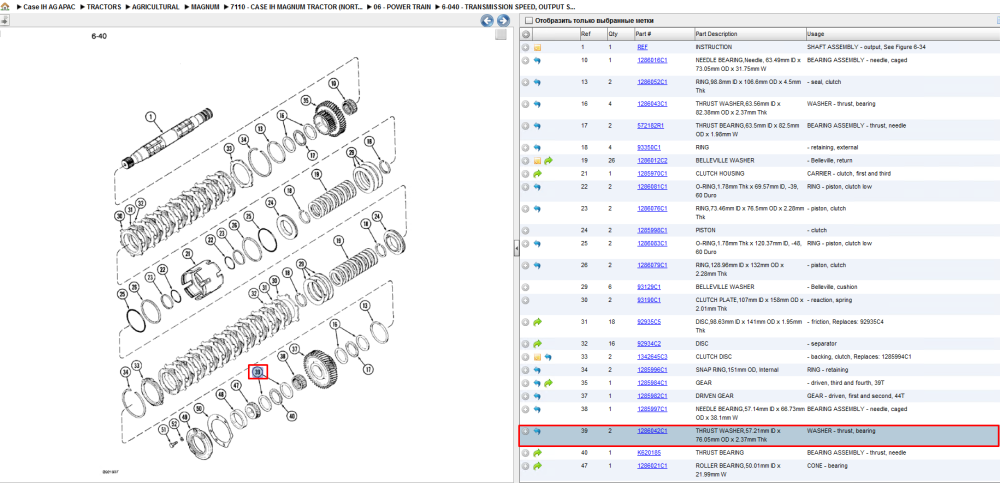Add NEEDLE BEARING Ref 10 with plus button
Screen dimensions: 1000x483
click(526, 61)
